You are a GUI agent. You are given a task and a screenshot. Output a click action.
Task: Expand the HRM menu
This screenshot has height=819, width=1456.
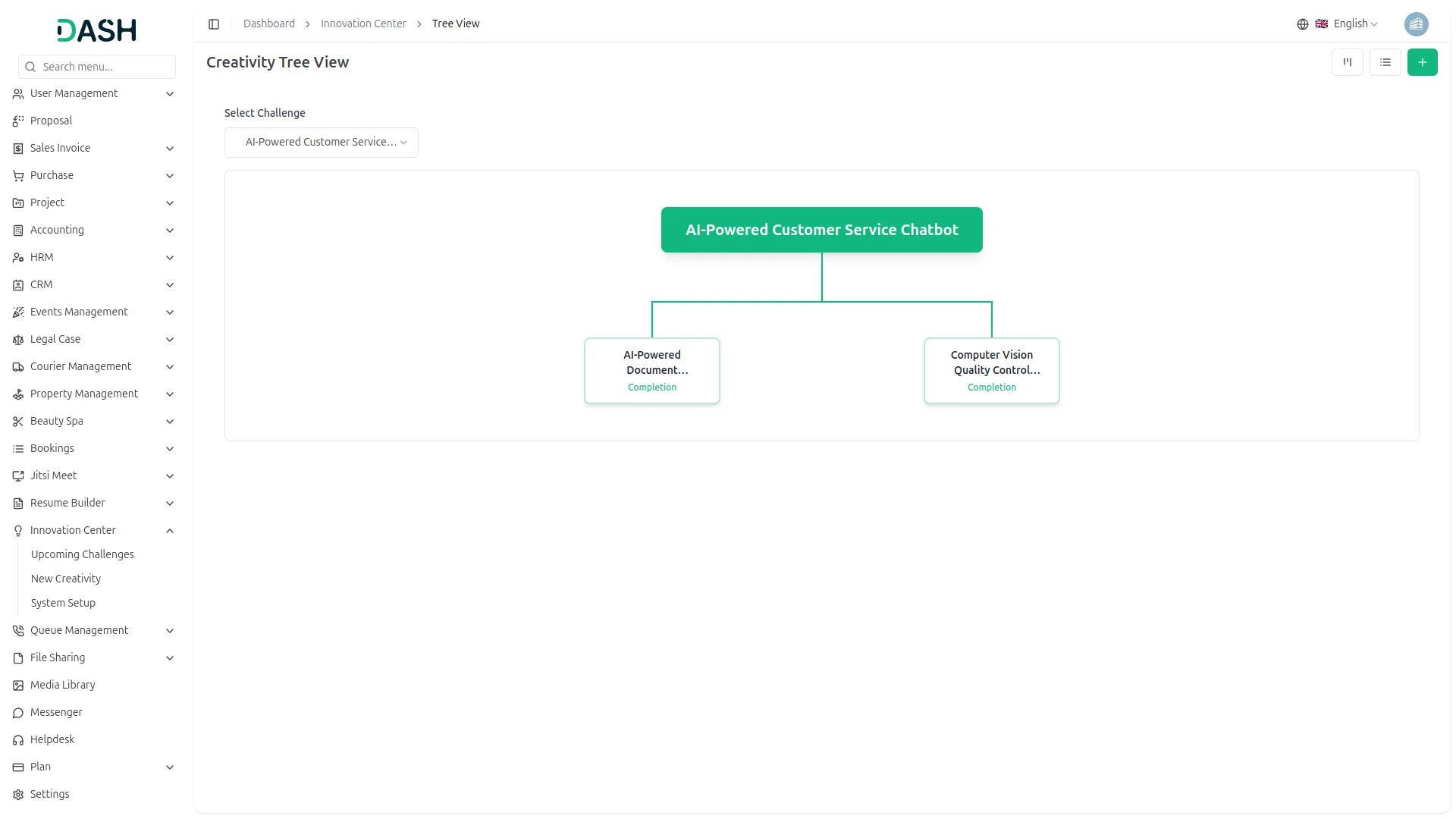[x=94, y=257]
